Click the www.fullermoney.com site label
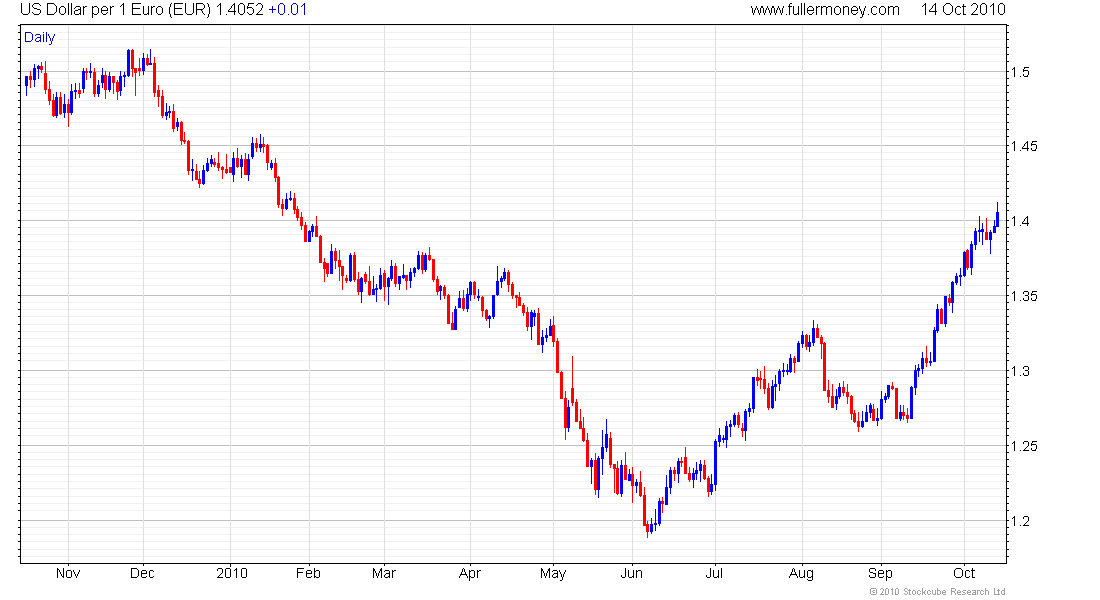This screenshot has height=600, width=1100. pyautogui.click(x=824, y=10)
